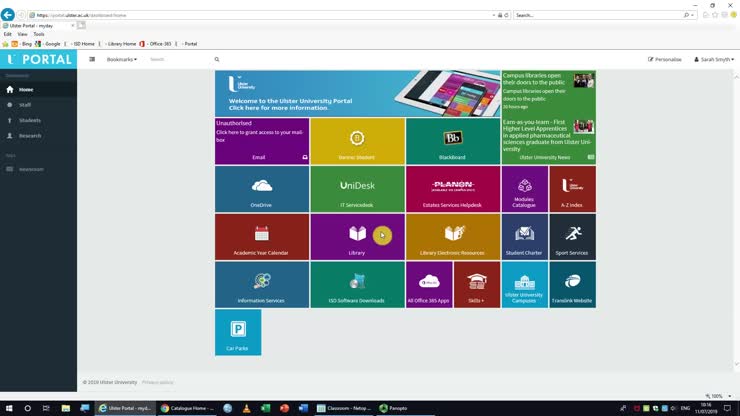Viewport: 740px width, 416px height.
Task: Expand the Sarah Smyth user menu
Action: [714, 59]
